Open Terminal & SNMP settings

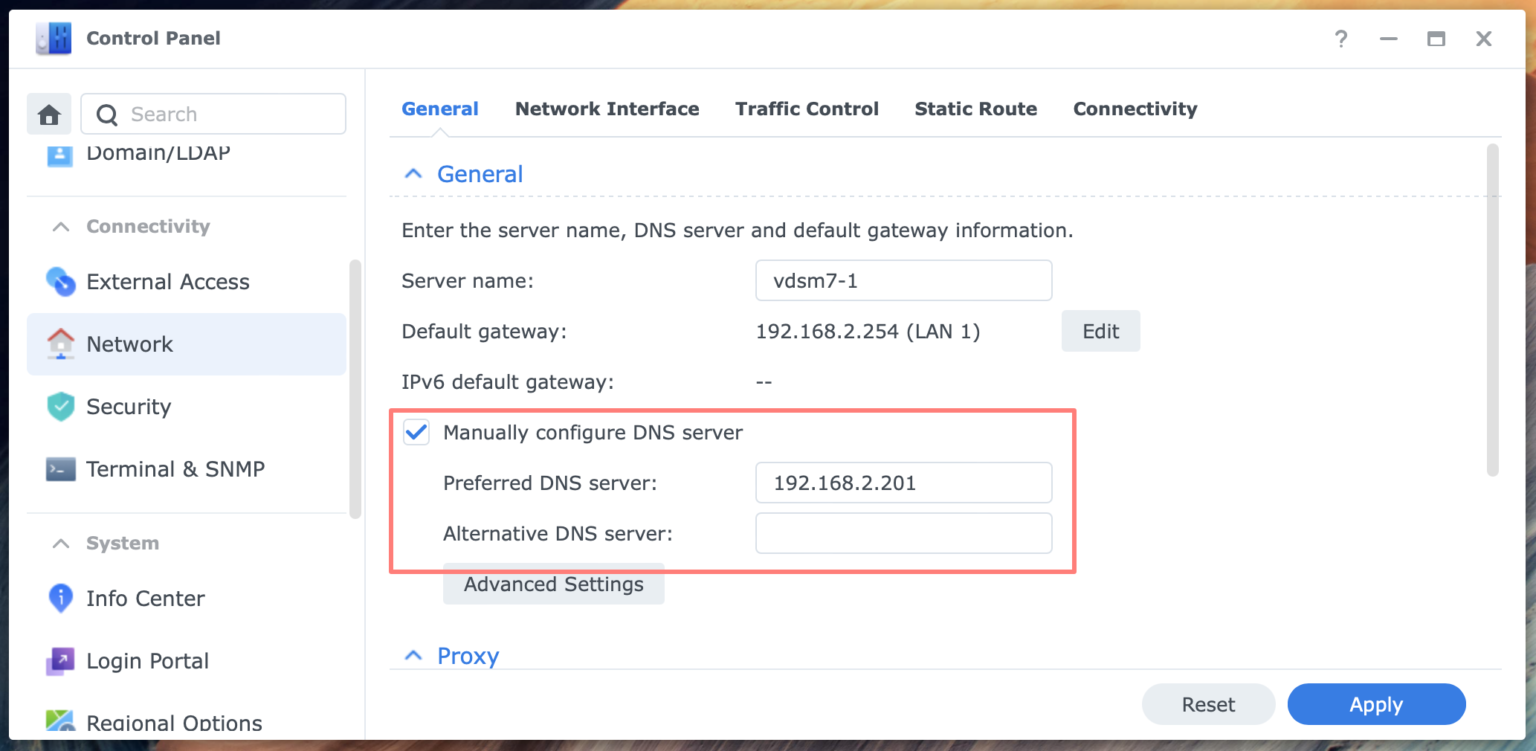coord(176,468)
